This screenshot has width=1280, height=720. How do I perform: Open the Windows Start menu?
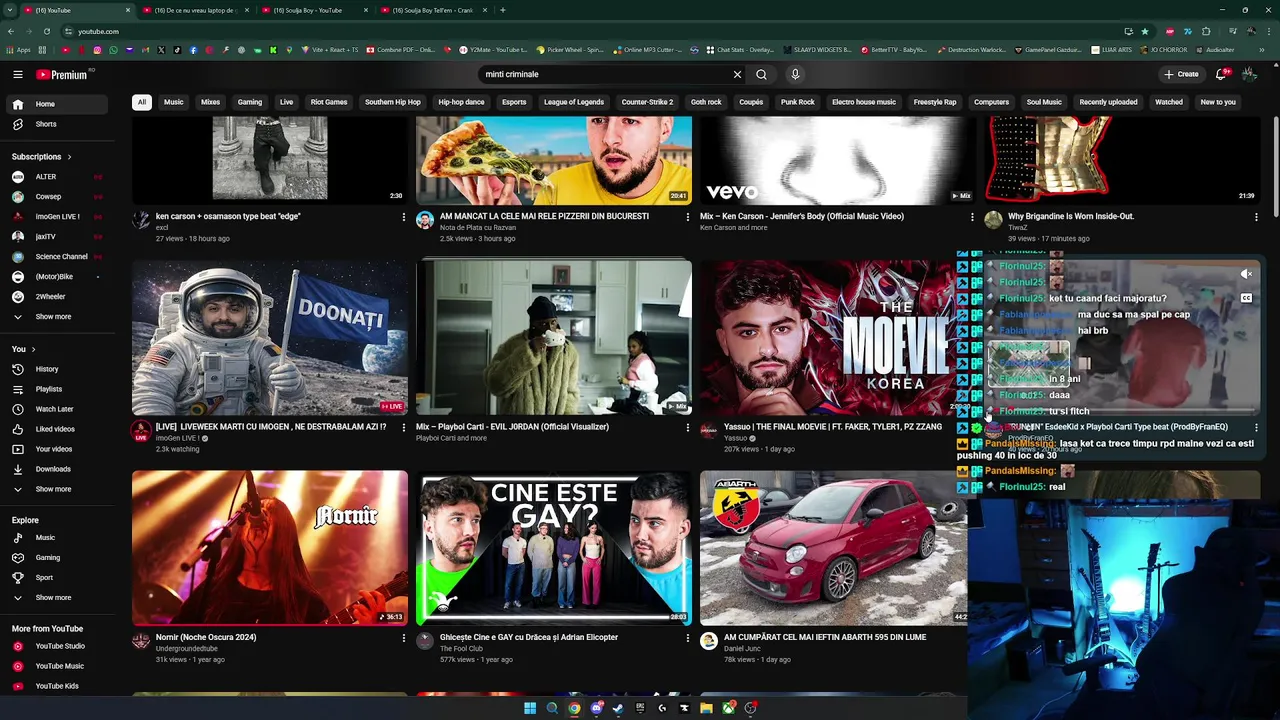click(530, 708)
